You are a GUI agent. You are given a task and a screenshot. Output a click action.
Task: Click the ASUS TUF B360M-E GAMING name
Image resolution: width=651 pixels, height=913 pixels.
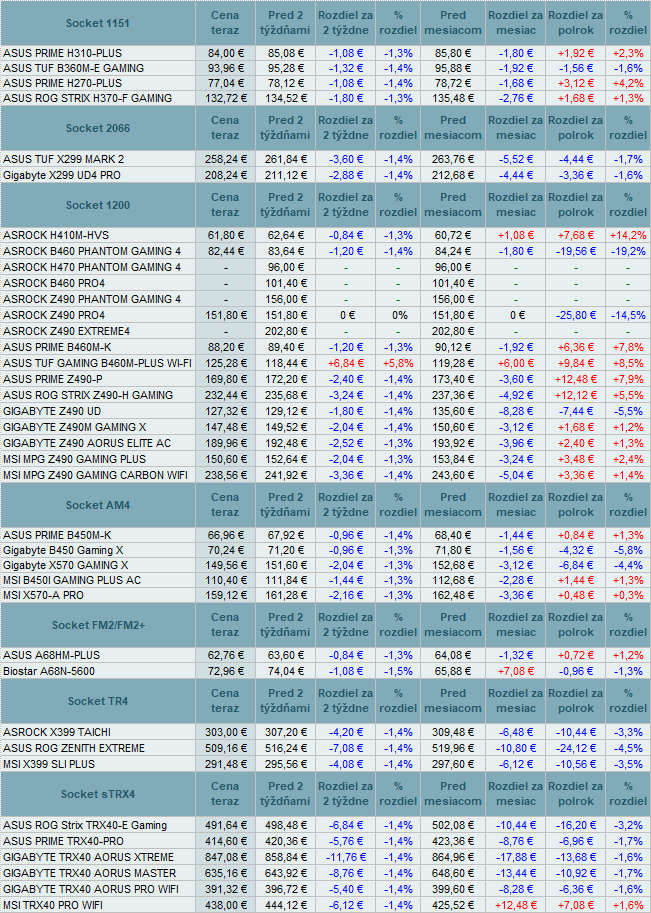73,68
